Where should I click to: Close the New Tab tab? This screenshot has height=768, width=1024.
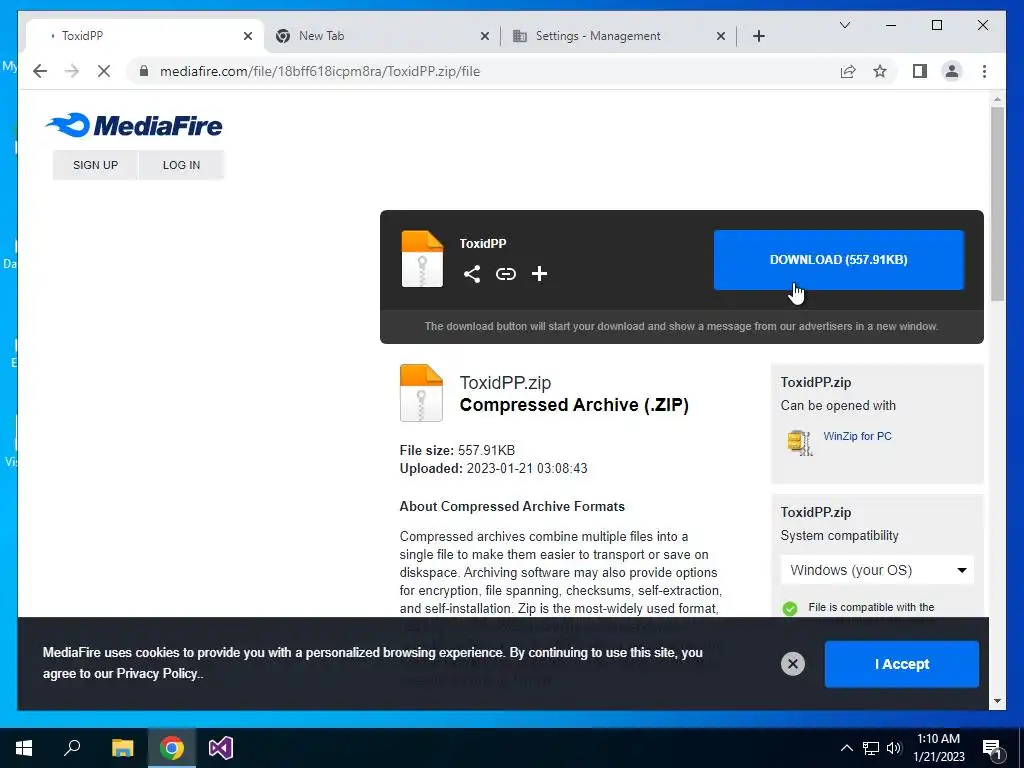pos(485,36)
